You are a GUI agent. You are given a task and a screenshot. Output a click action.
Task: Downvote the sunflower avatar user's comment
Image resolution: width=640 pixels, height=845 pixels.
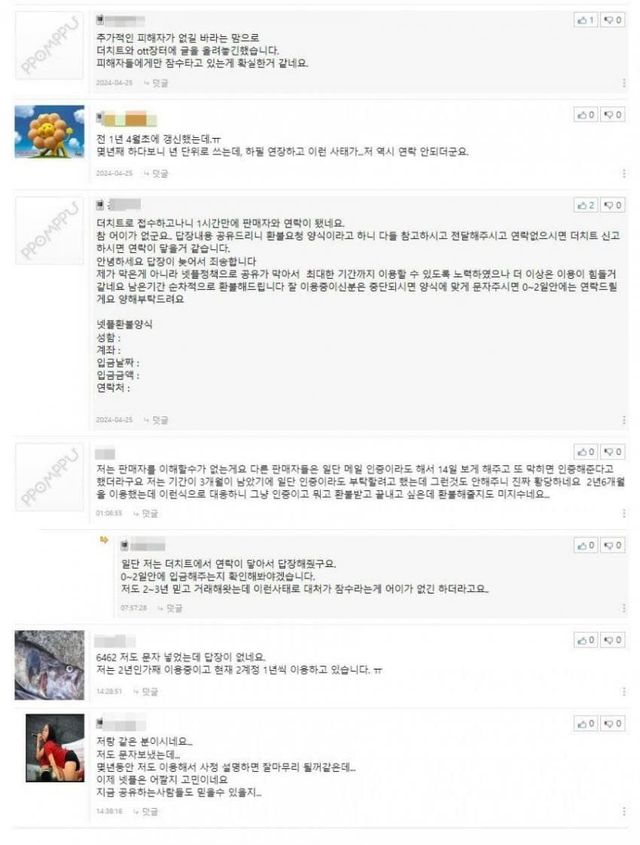click(x=613, y=115)
